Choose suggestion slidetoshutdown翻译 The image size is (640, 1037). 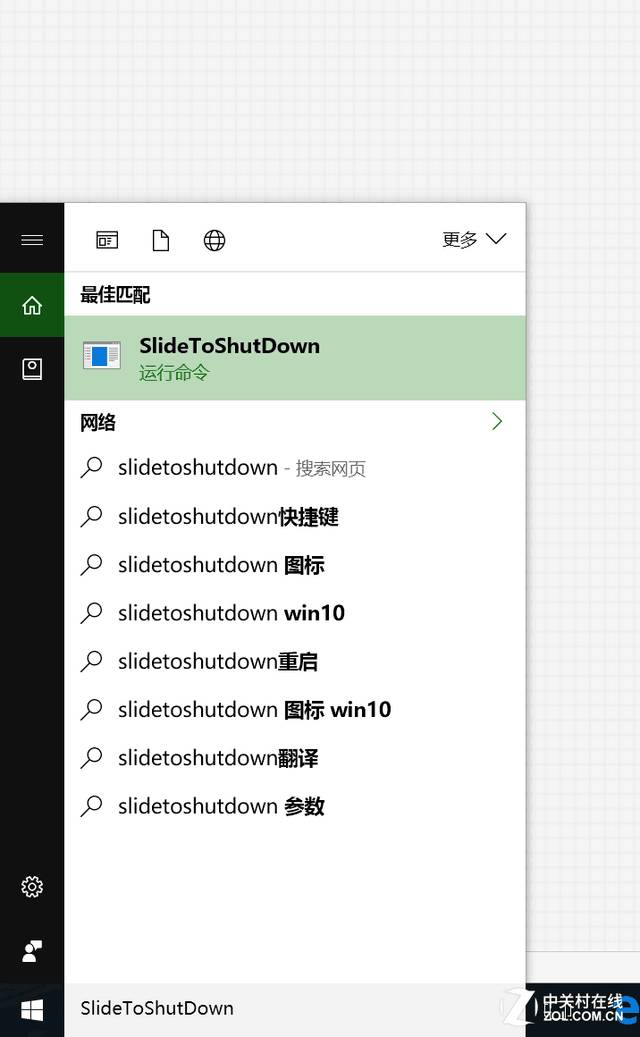pos(295,758)
